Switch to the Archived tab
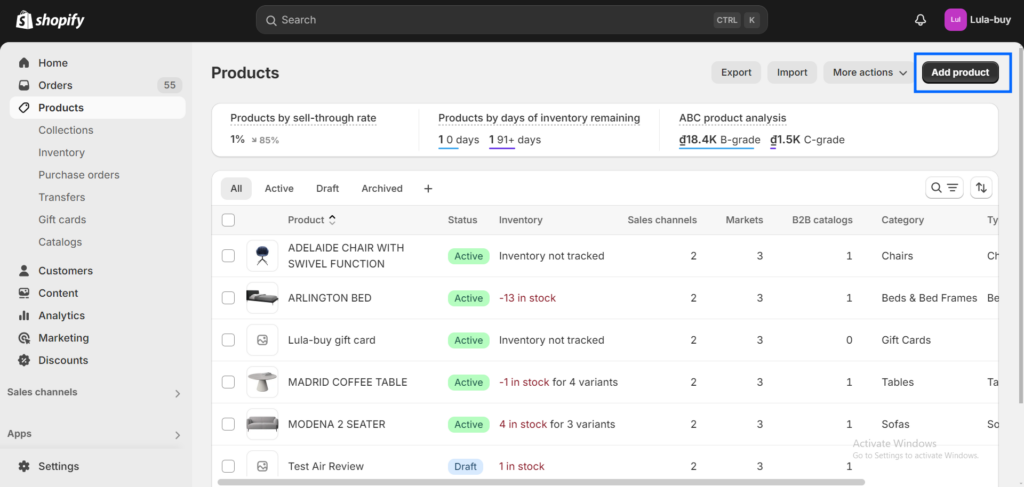The width and height of the screenshot is (1024, 487). coord(382,189)
